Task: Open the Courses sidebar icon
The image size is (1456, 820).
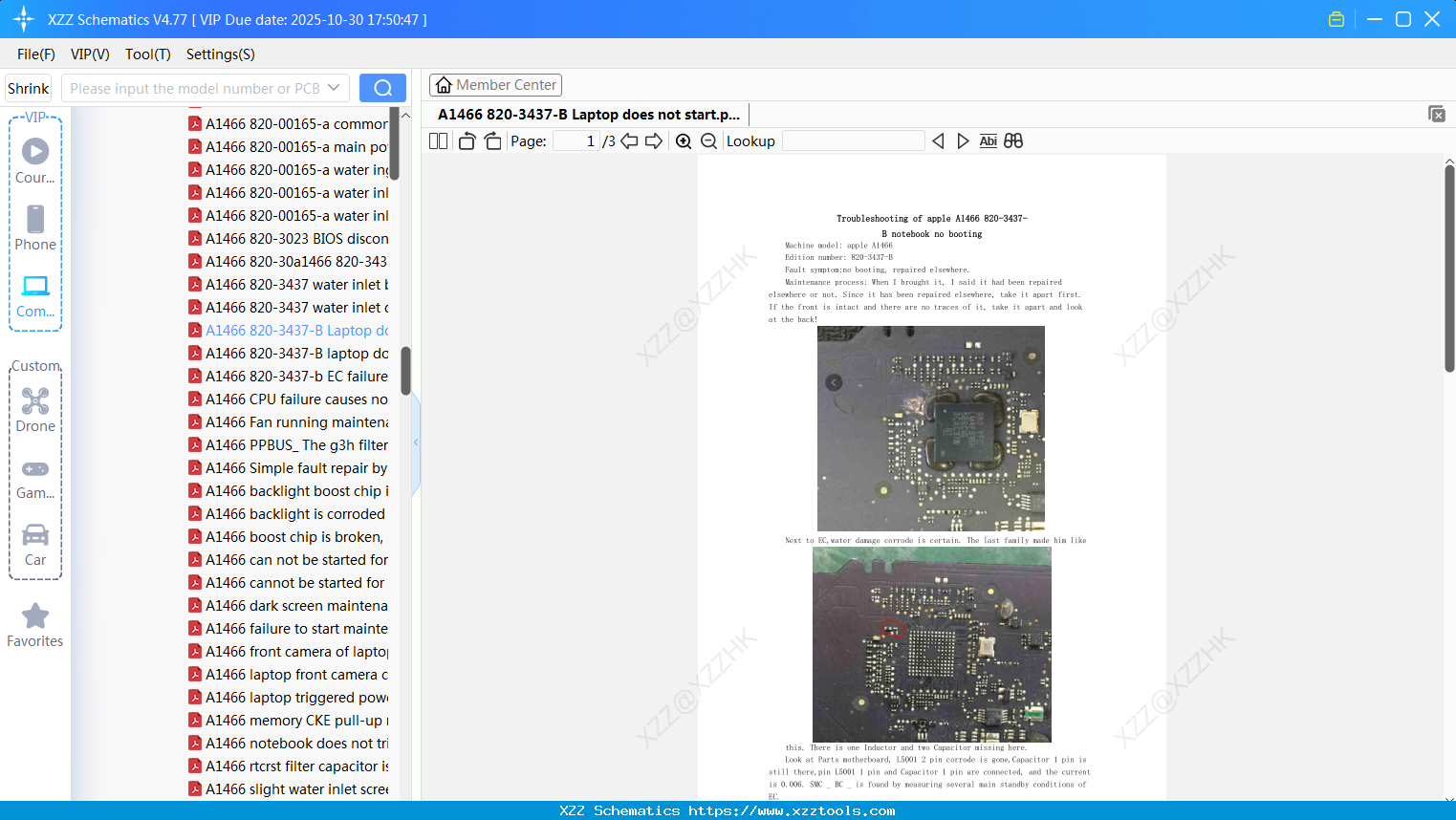Action: coord(35,161)
